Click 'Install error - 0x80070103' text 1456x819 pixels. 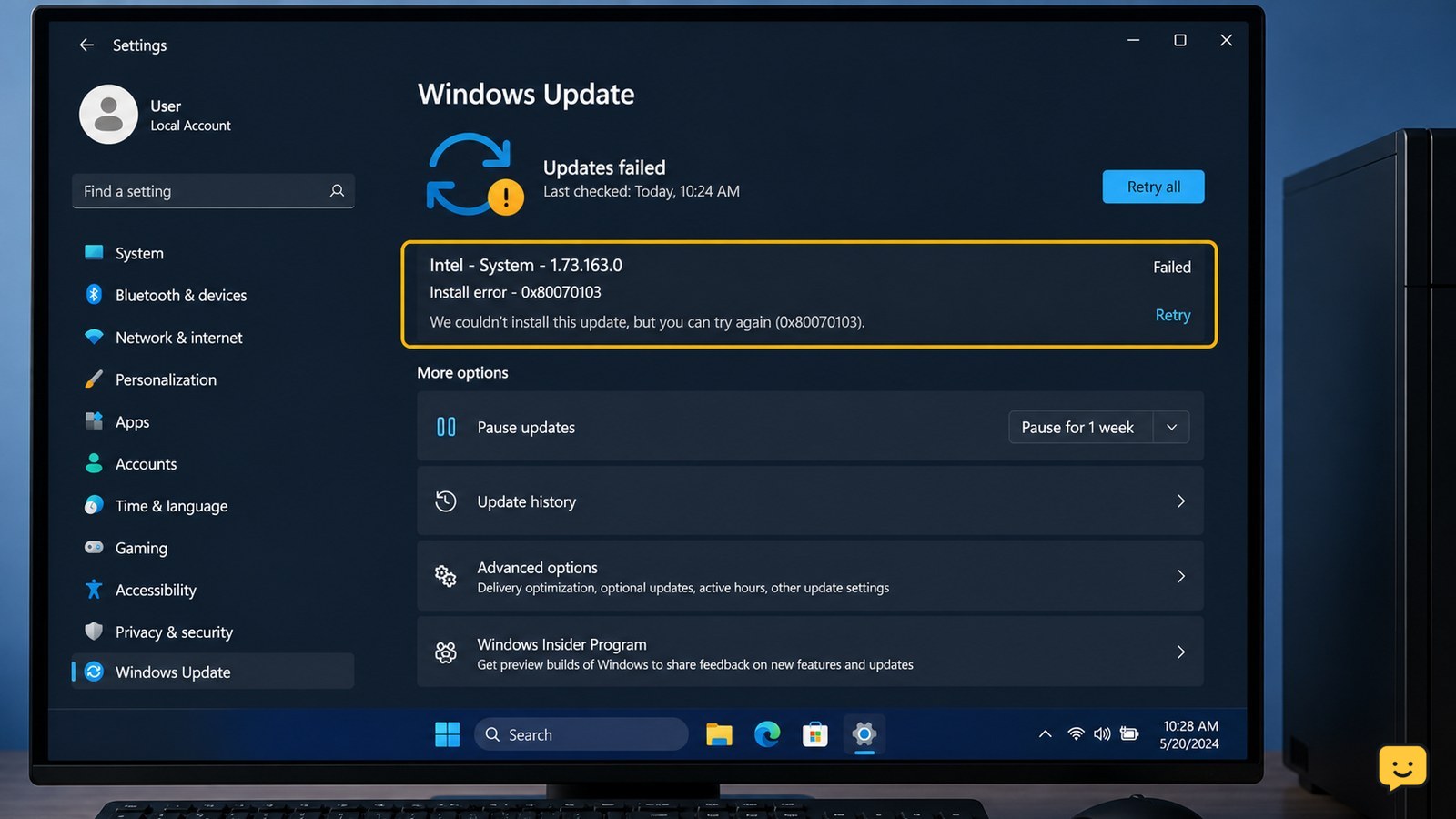pyautogui.click(x=515, y=292)
